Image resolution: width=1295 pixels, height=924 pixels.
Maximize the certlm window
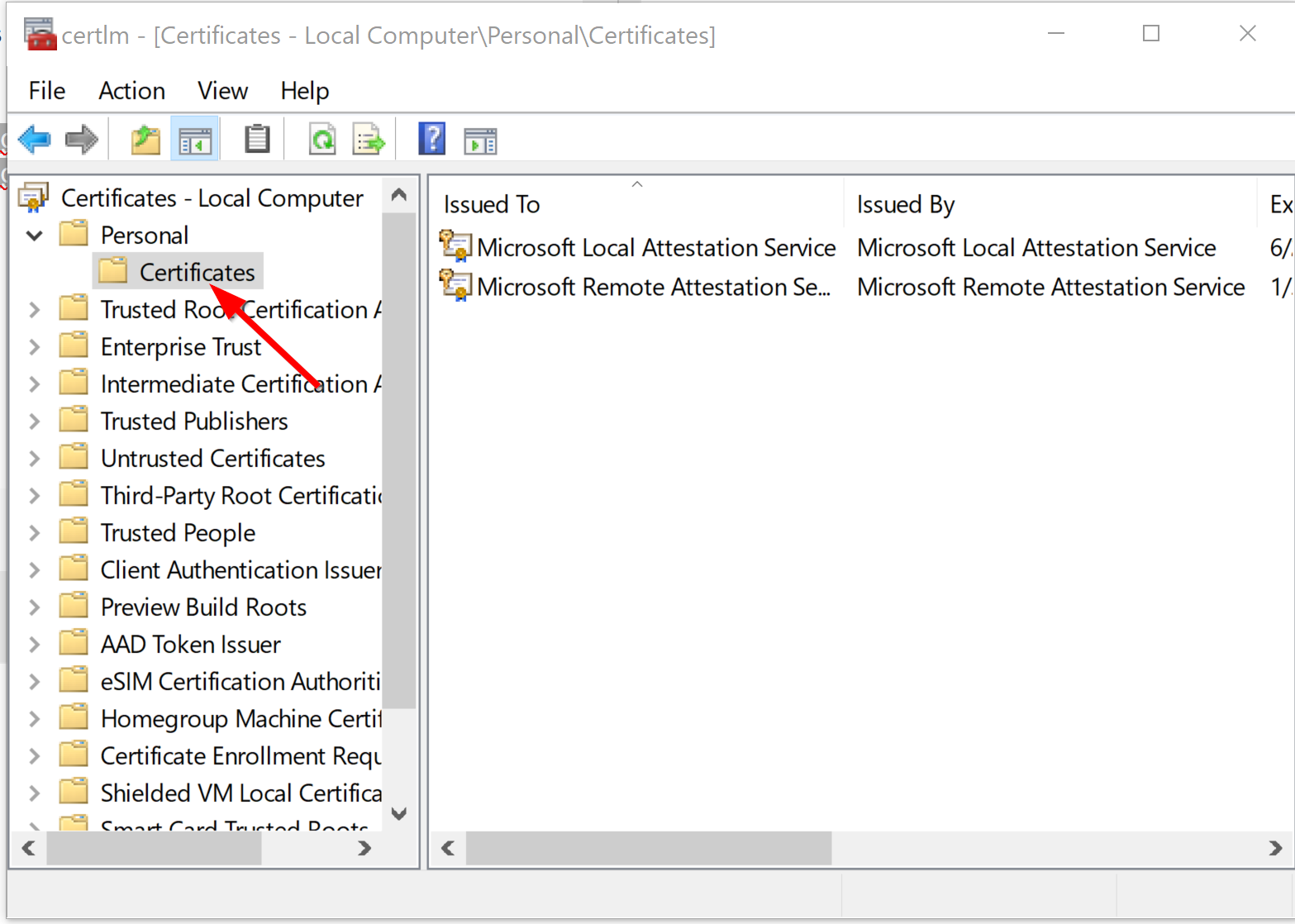[x=1151, y=33]
